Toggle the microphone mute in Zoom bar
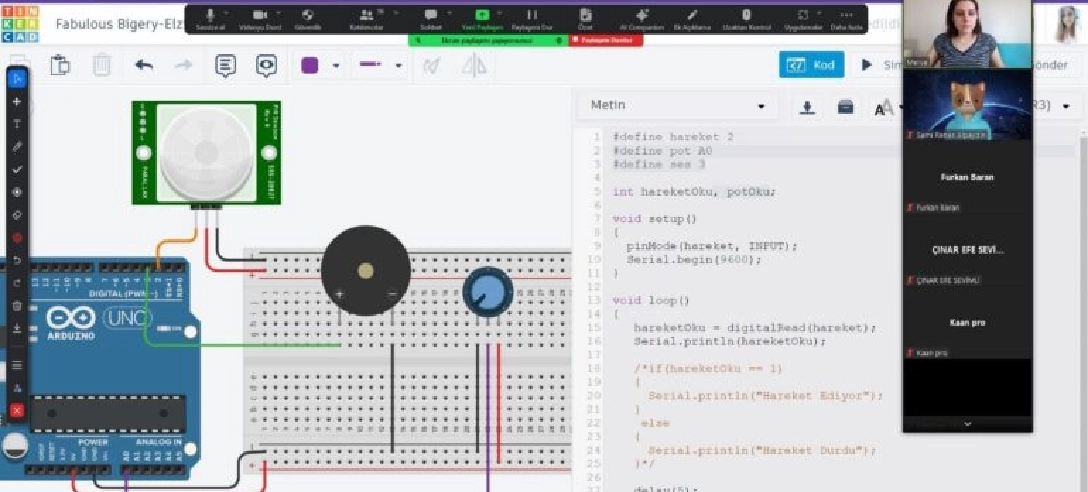Viewport: 1088px width, 492px height. click(x=210, y=17)
